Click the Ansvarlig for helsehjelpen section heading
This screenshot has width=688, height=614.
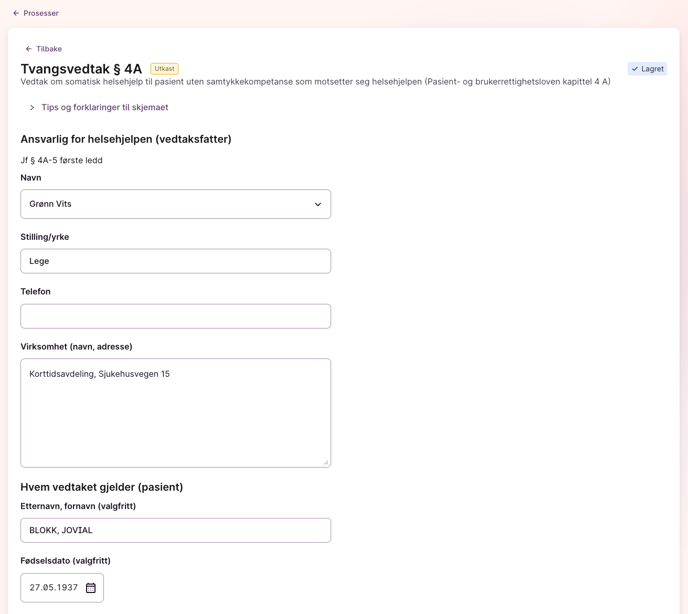[x=126, y=139]
